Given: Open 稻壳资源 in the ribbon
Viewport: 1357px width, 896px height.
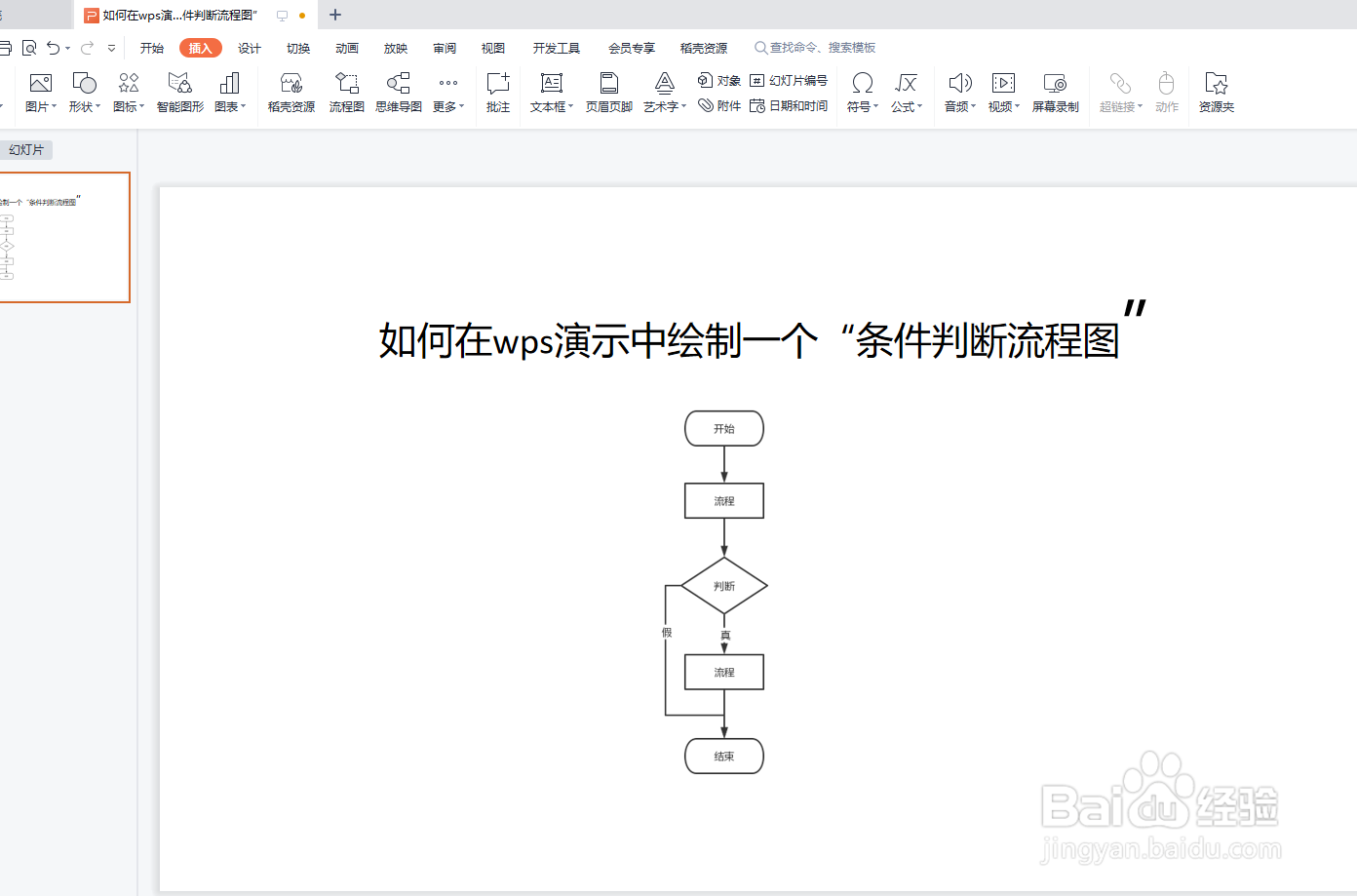Looking at the screenshot, I should coord(291,93).
